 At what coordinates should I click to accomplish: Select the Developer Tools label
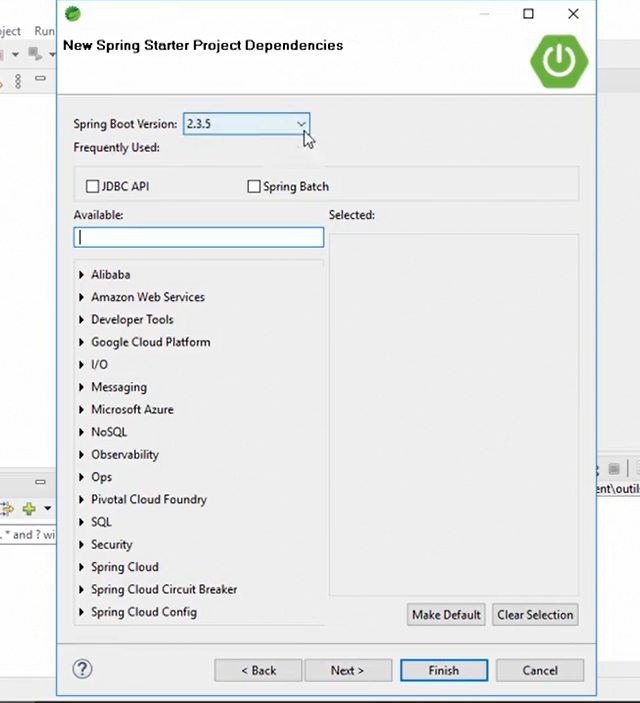tap(132, 319)
